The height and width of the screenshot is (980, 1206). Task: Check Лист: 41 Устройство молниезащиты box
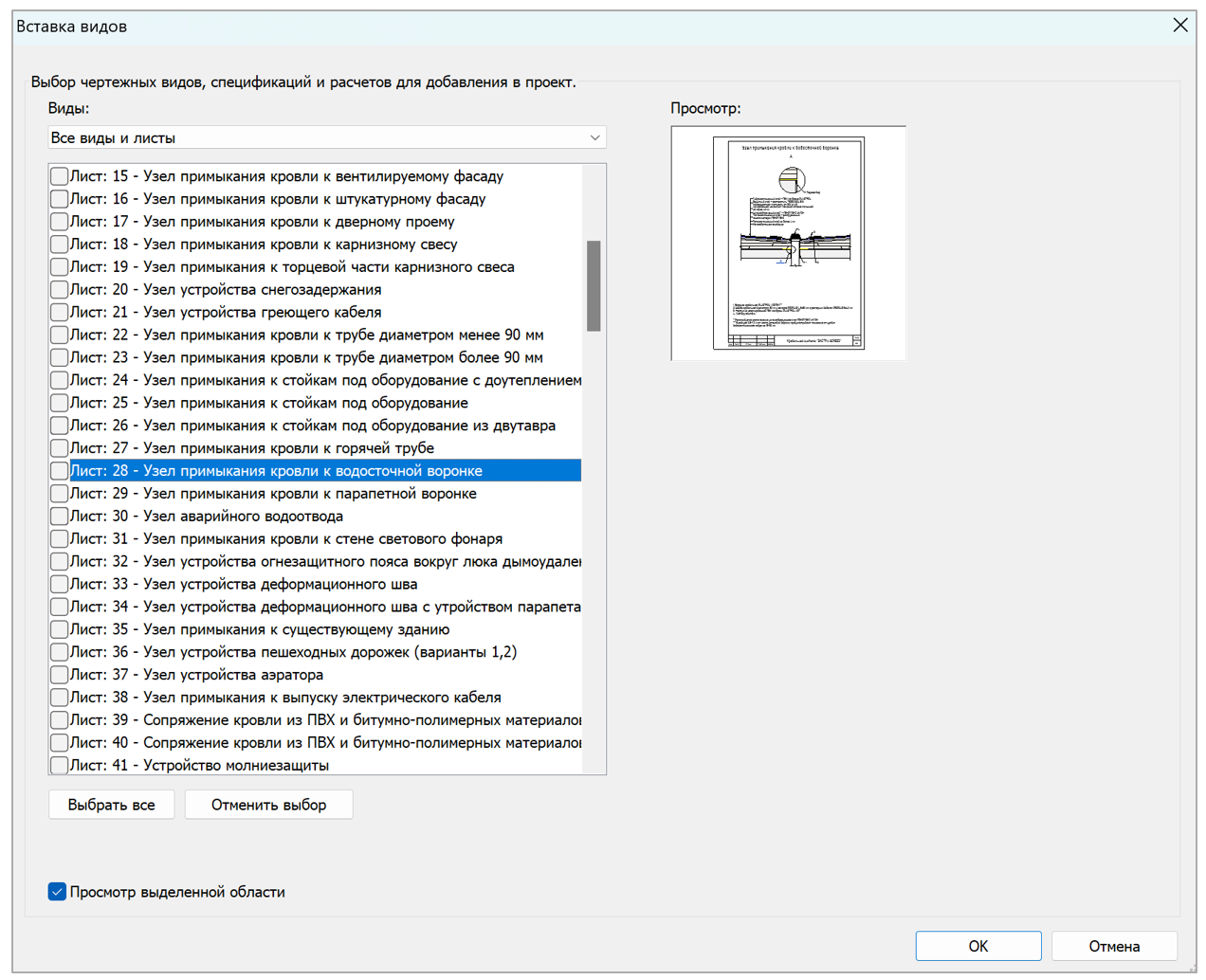pyautogui.click(x=59, y=765)
